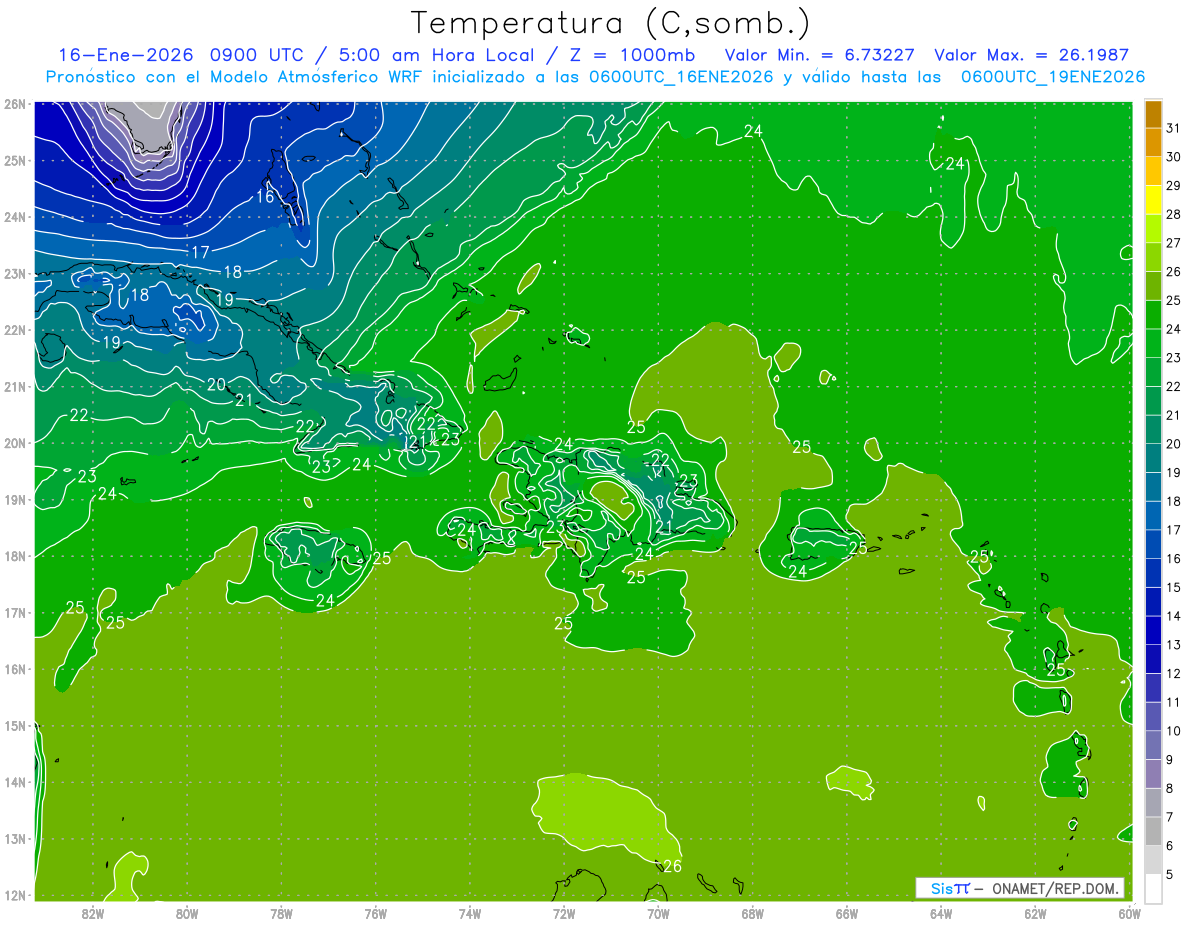The width and height of the screenshot is (1200, 927).
Task: Click the legend value 12
Action: click(x=1174, y=674)
